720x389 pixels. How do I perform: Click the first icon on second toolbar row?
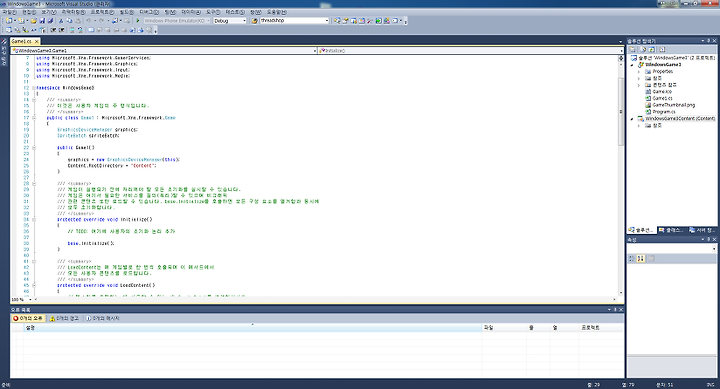click(x=9, y=30)
